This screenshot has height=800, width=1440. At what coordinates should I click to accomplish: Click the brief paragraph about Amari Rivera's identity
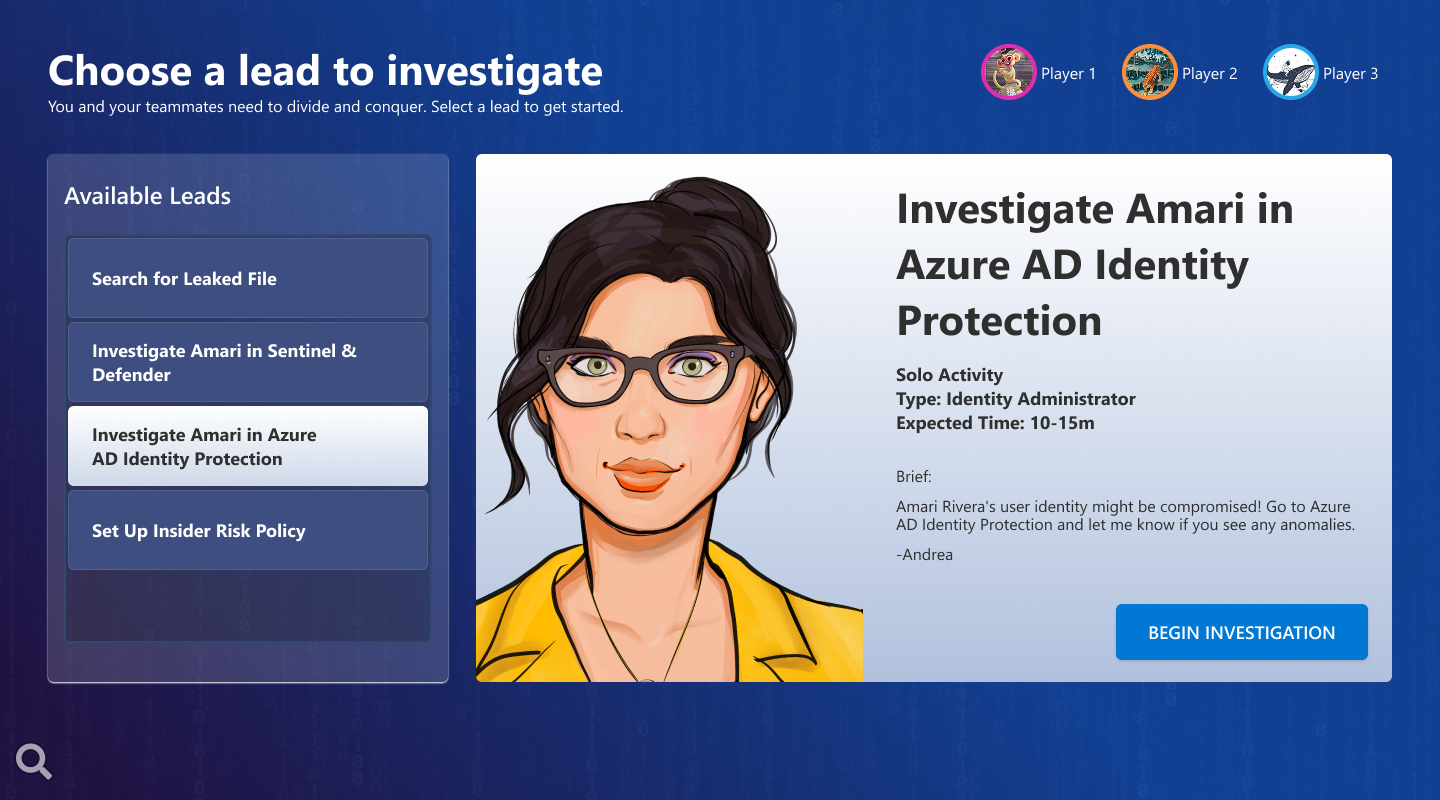click(x=1125, y=516)
